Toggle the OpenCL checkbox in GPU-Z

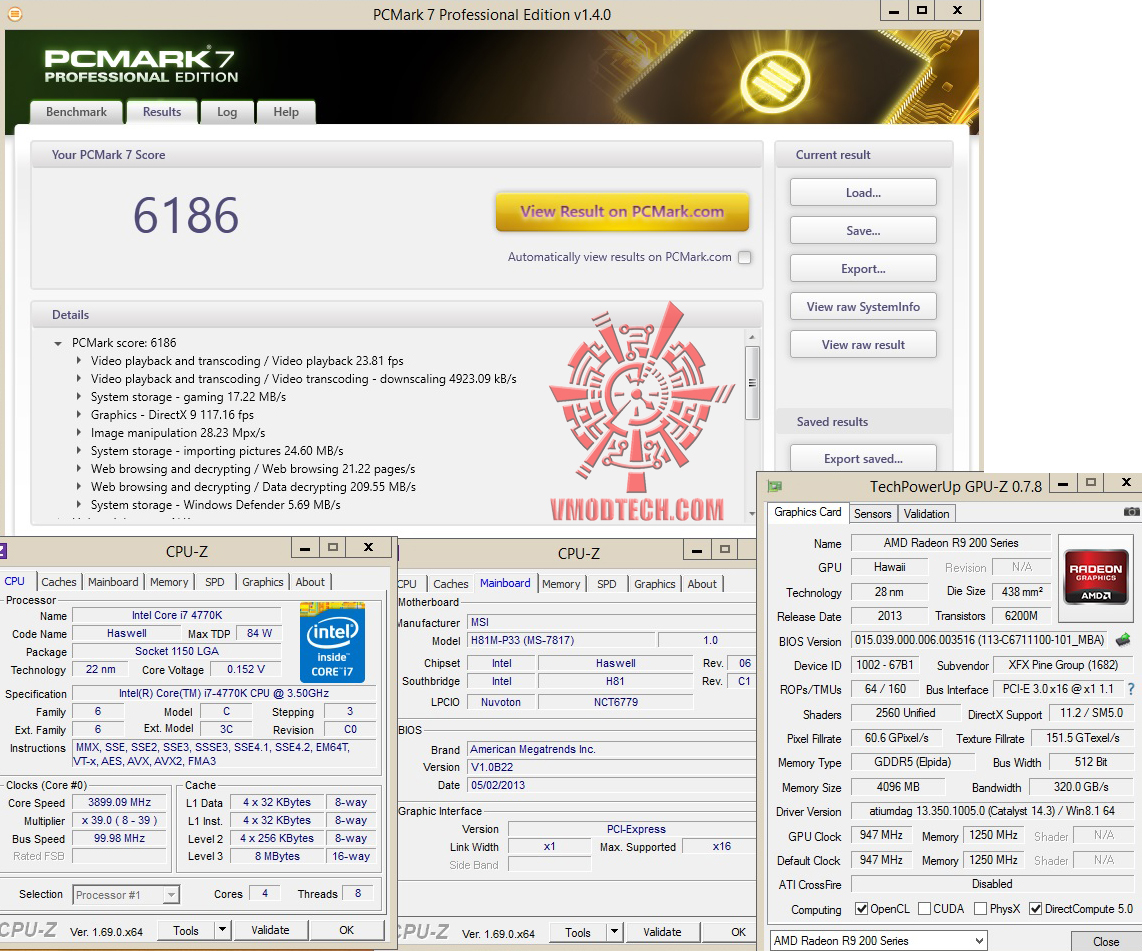pyautogui.click(x=862, y=909)
